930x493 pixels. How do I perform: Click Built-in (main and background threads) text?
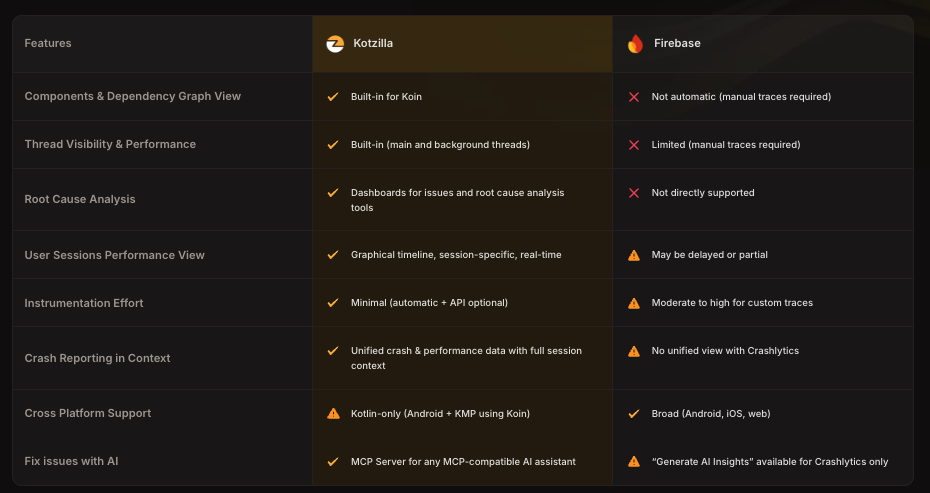tap(440, 145)
